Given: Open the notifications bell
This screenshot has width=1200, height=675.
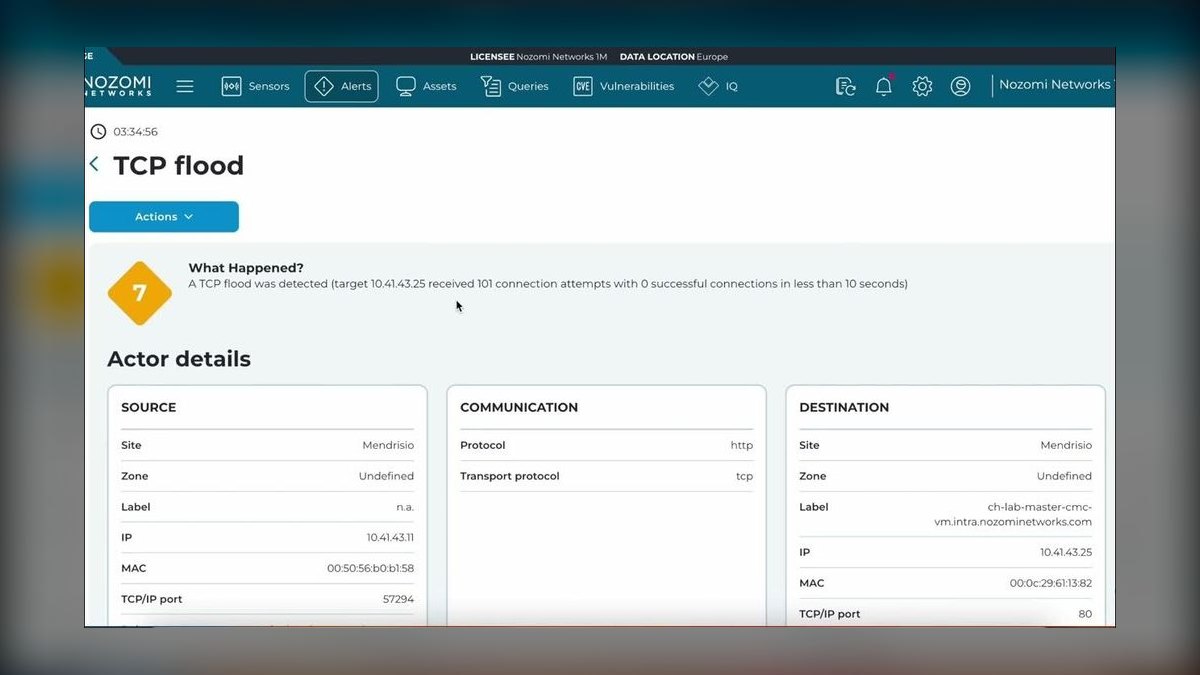Looking at the screenshot, I should (884, 86).
